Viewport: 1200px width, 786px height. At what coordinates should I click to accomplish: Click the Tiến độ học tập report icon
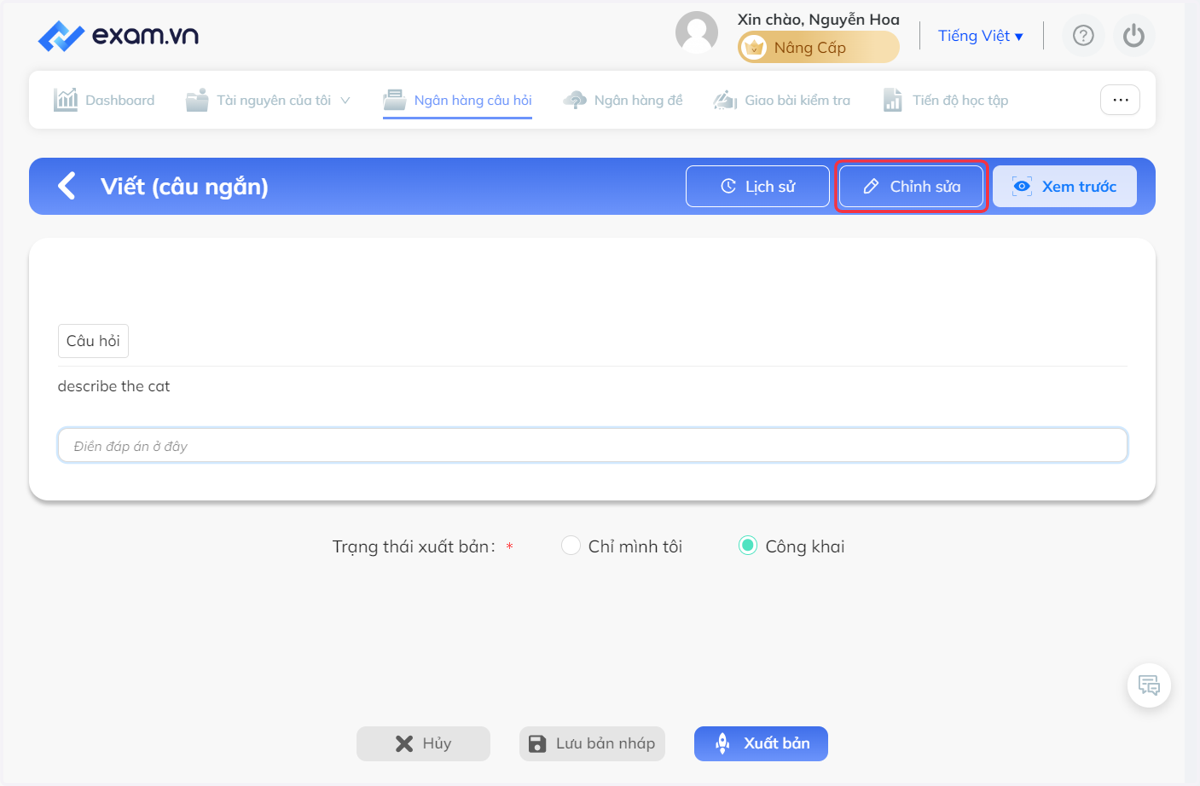pos(893,100)
